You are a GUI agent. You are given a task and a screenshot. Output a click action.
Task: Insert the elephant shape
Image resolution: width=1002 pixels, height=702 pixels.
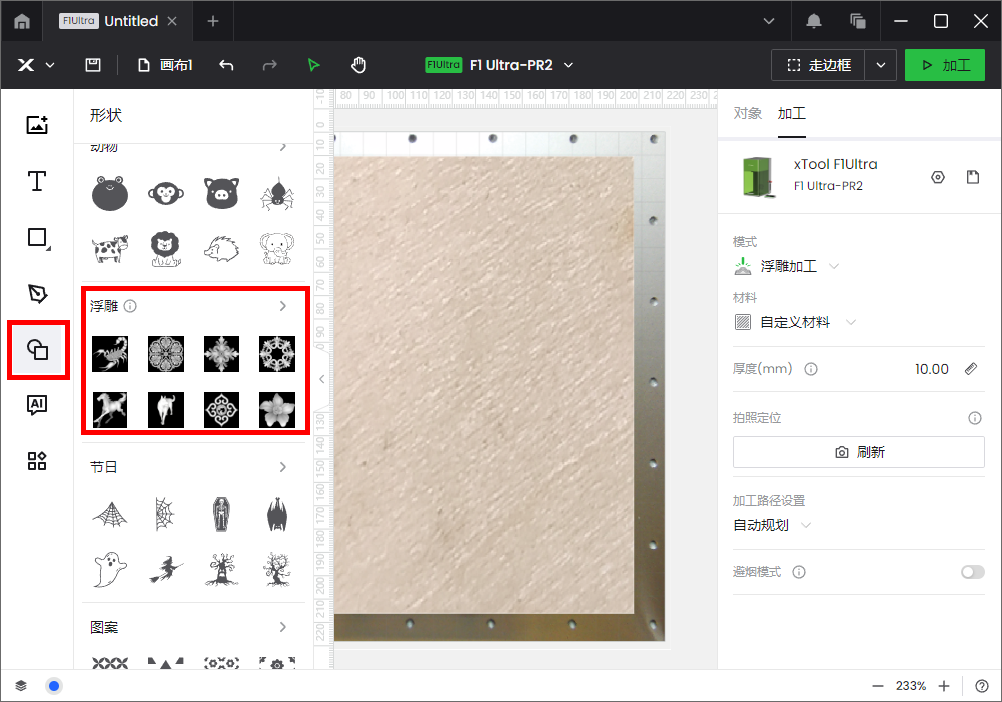(x=277, y=248)
